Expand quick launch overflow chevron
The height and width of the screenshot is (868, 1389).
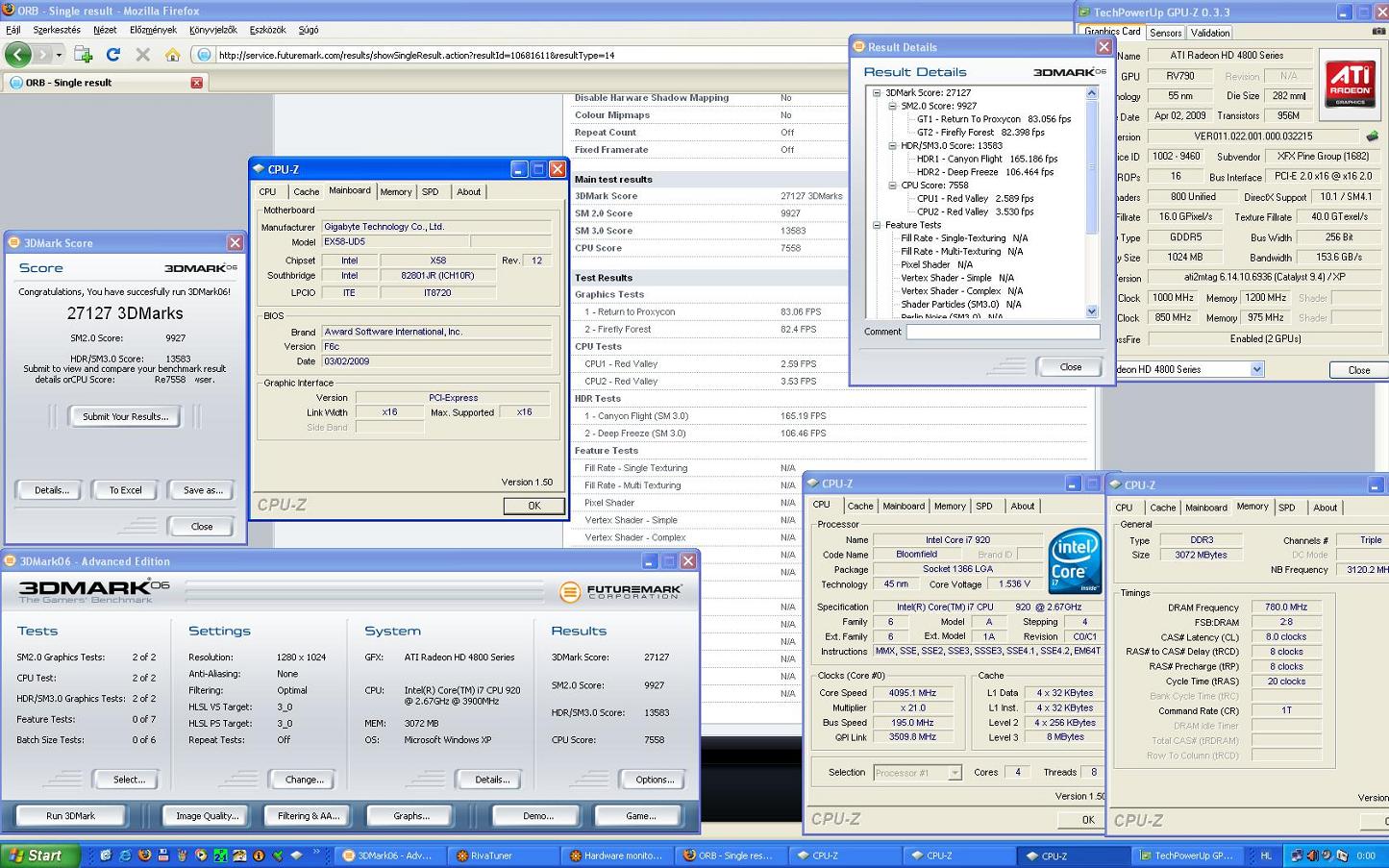tap(316, 854)
